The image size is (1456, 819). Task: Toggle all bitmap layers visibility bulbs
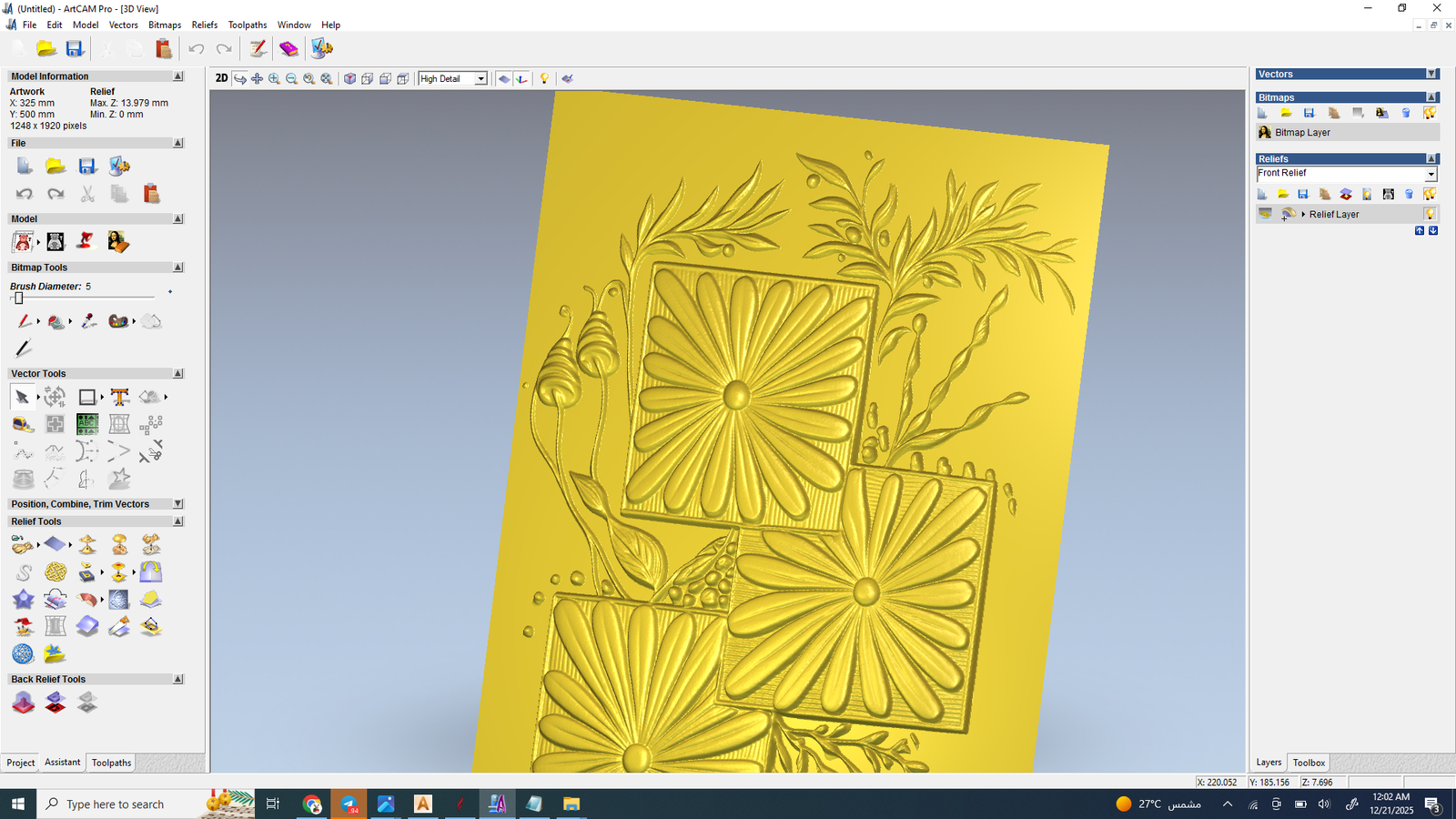click(1430, 113)
